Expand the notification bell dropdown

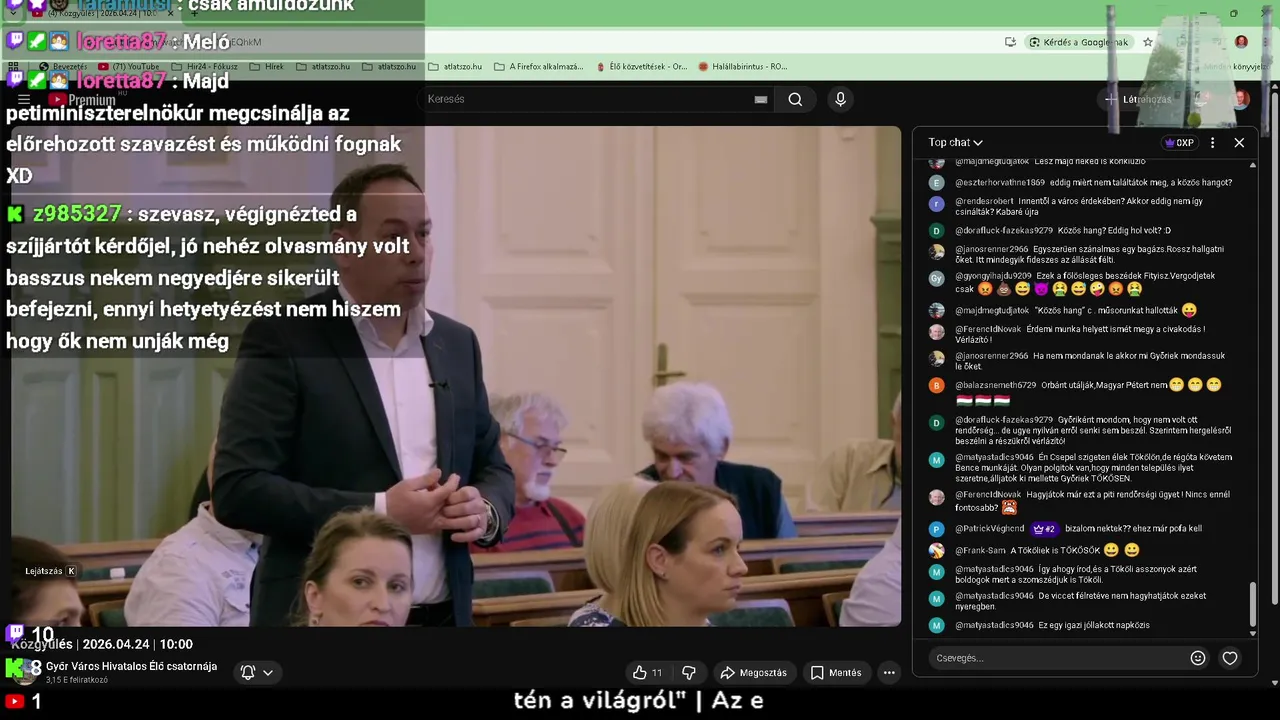point(257,673)
